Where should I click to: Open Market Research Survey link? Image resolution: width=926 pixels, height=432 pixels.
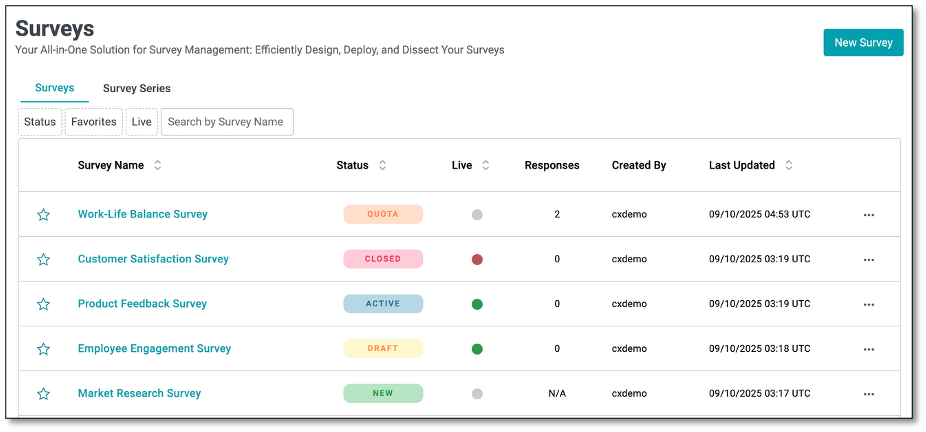click(x=139, y=394)
